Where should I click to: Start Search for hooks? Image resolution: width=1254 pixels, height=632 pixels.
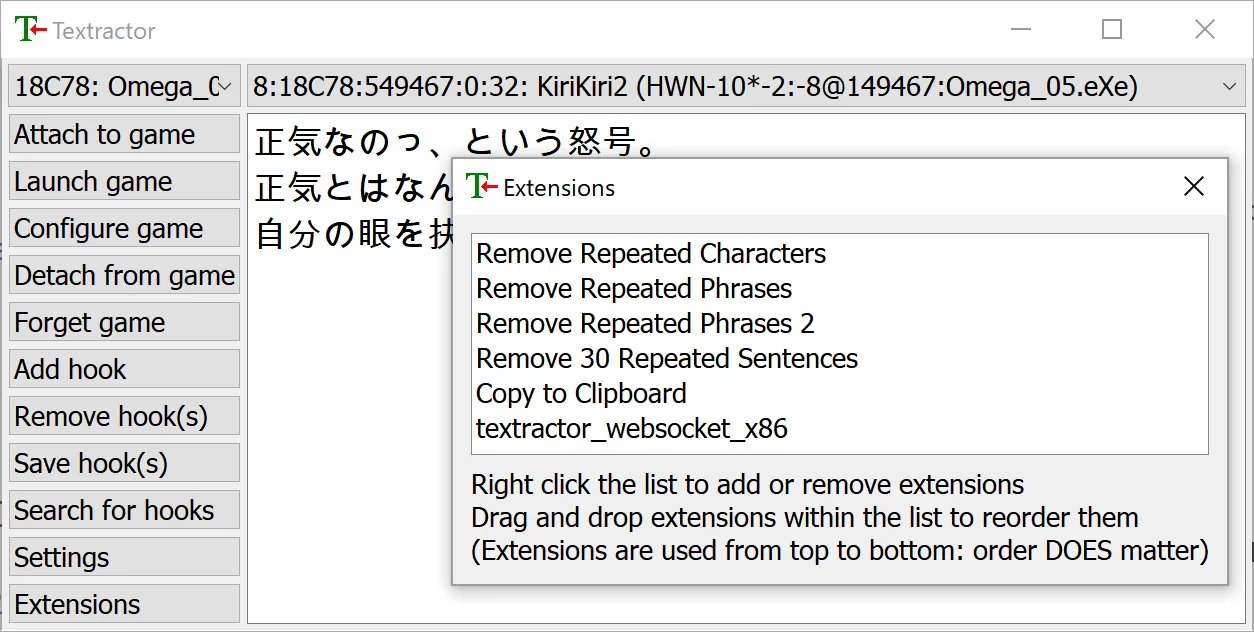[x=103, y=510]
